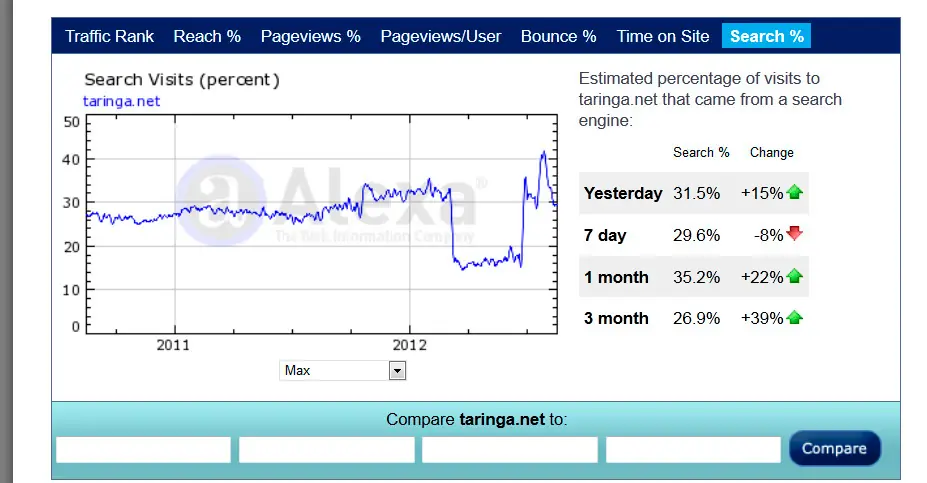Click the 31.5% search value
Image resolution: width=927 pixels, height=483 pixels.
tap(696, 193)
